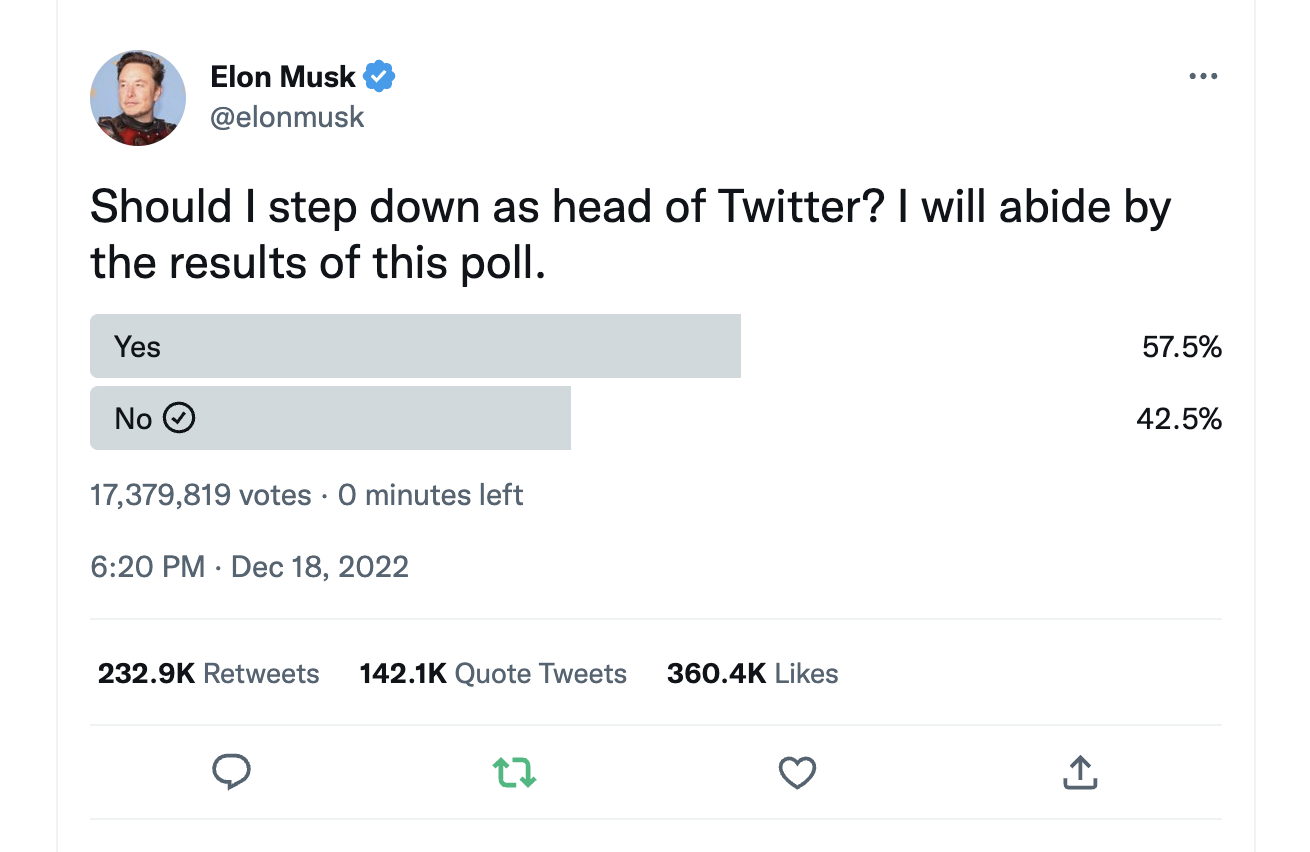The image size is (1310, 852).
Task: Open Elon Musk's profile picture
Action: point(138,97)
